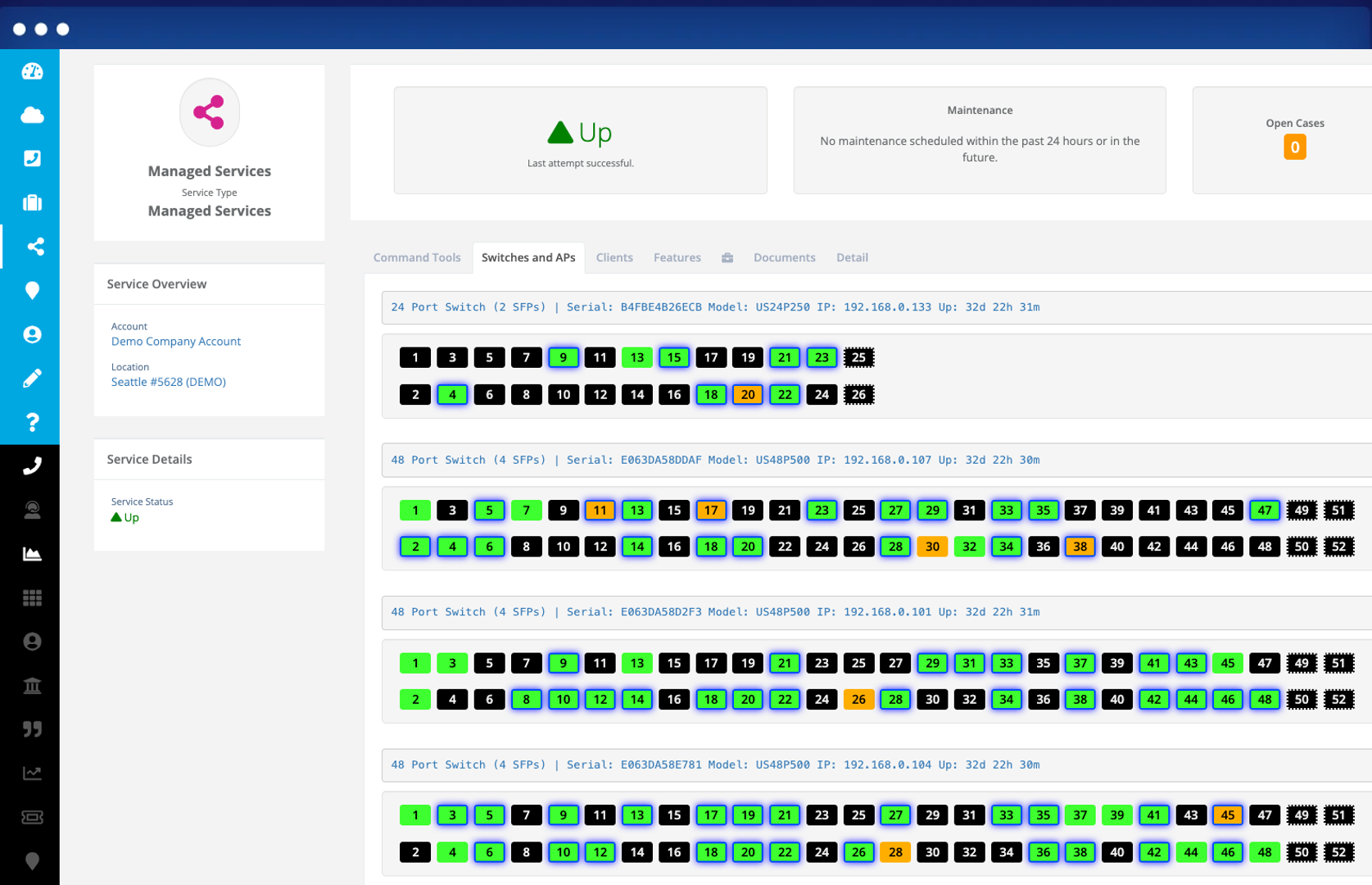Viewport: 1372px width, 885px height.
Task: Select the Documents tab
Action: pos(784,257)
